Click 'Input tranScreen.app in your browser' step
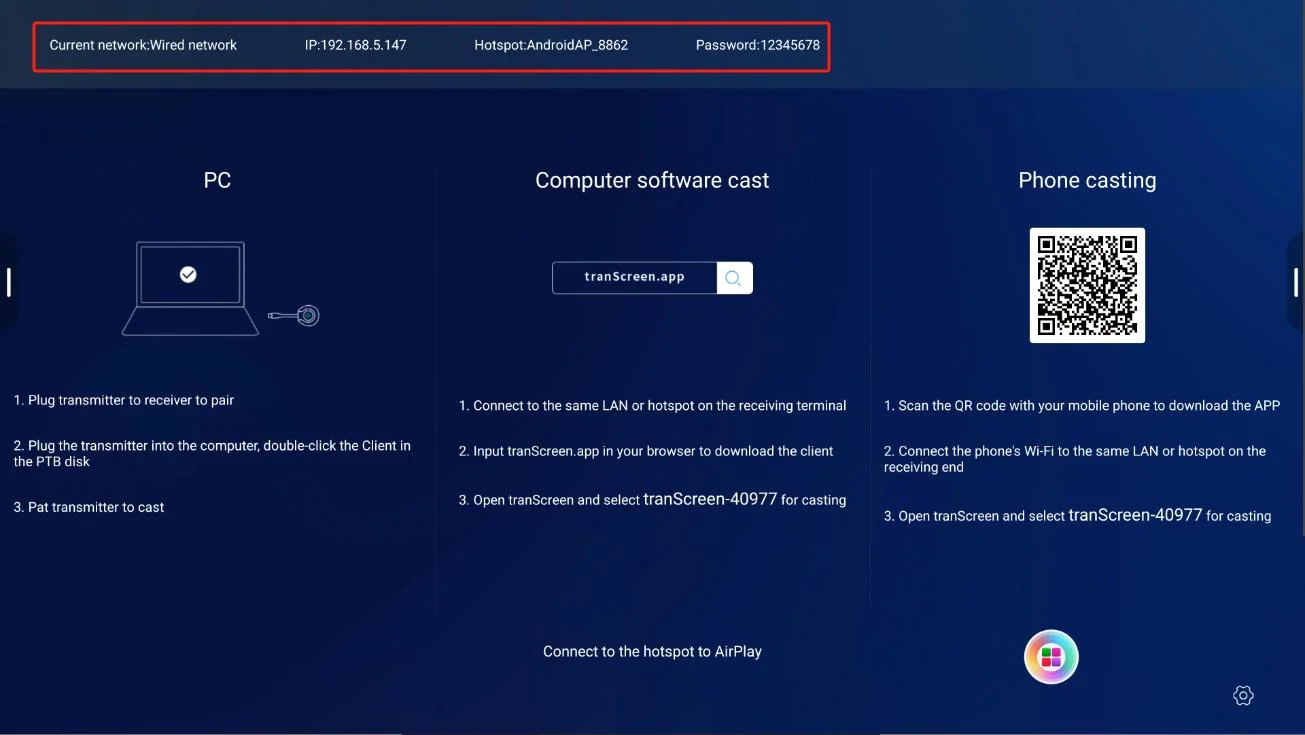 coord(646,451)
